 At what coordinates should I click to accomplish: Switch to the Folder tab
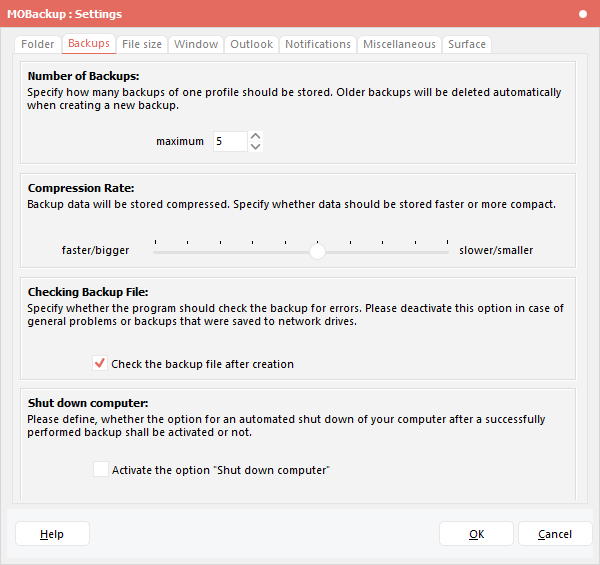pyautogui.click(x=38, y=44)
